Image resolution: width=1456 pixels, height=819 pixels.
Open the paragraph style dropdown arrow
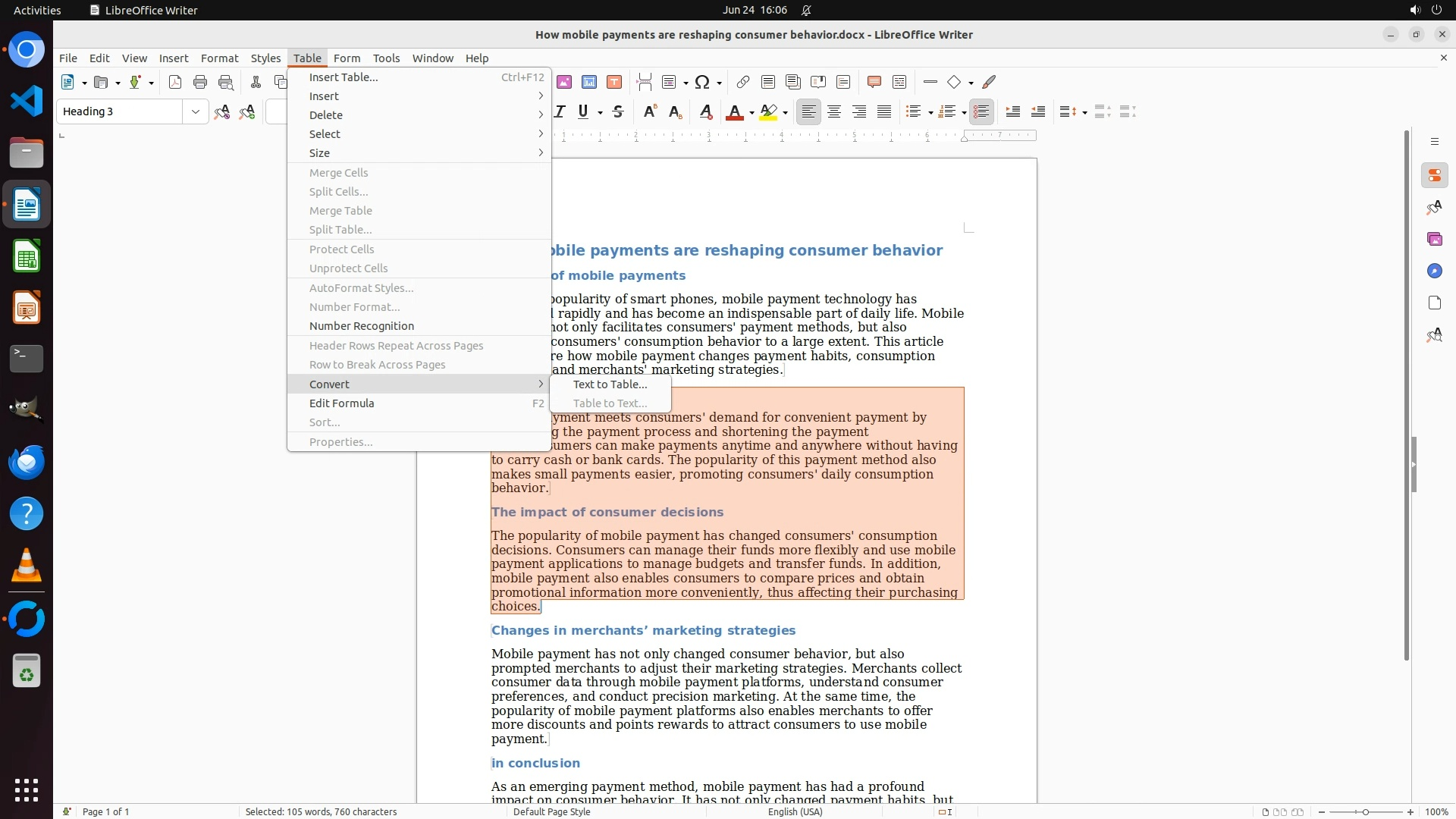coord(196,112)
